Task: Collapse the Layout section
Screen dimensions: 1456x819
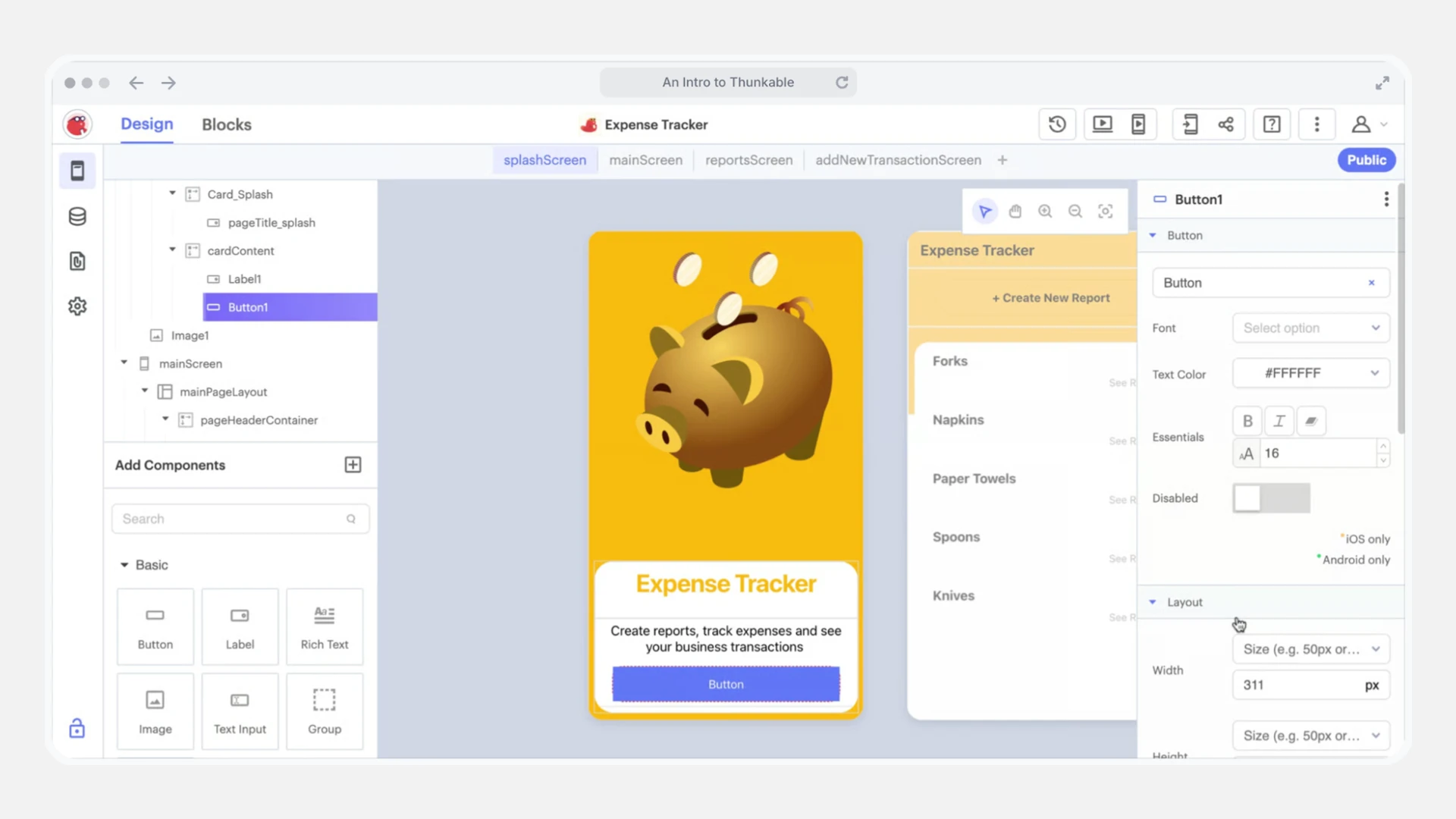Action: pos(1153,602)
